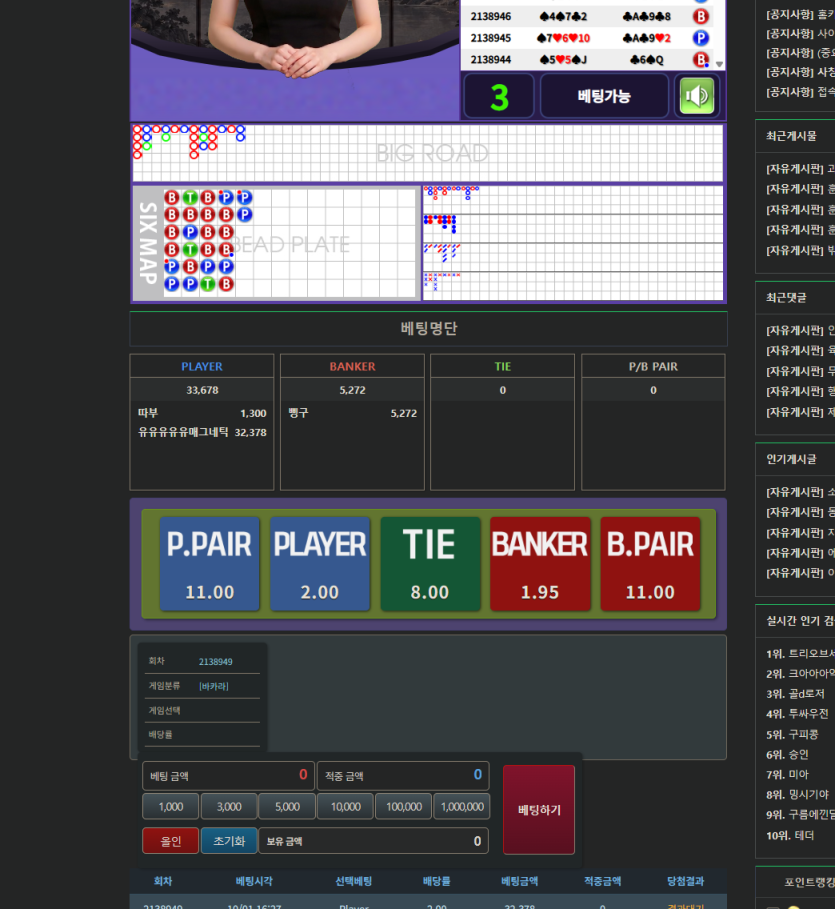Click the 베팅명단 header
This screenshot has height=909, width=835.
pos(429,328)
